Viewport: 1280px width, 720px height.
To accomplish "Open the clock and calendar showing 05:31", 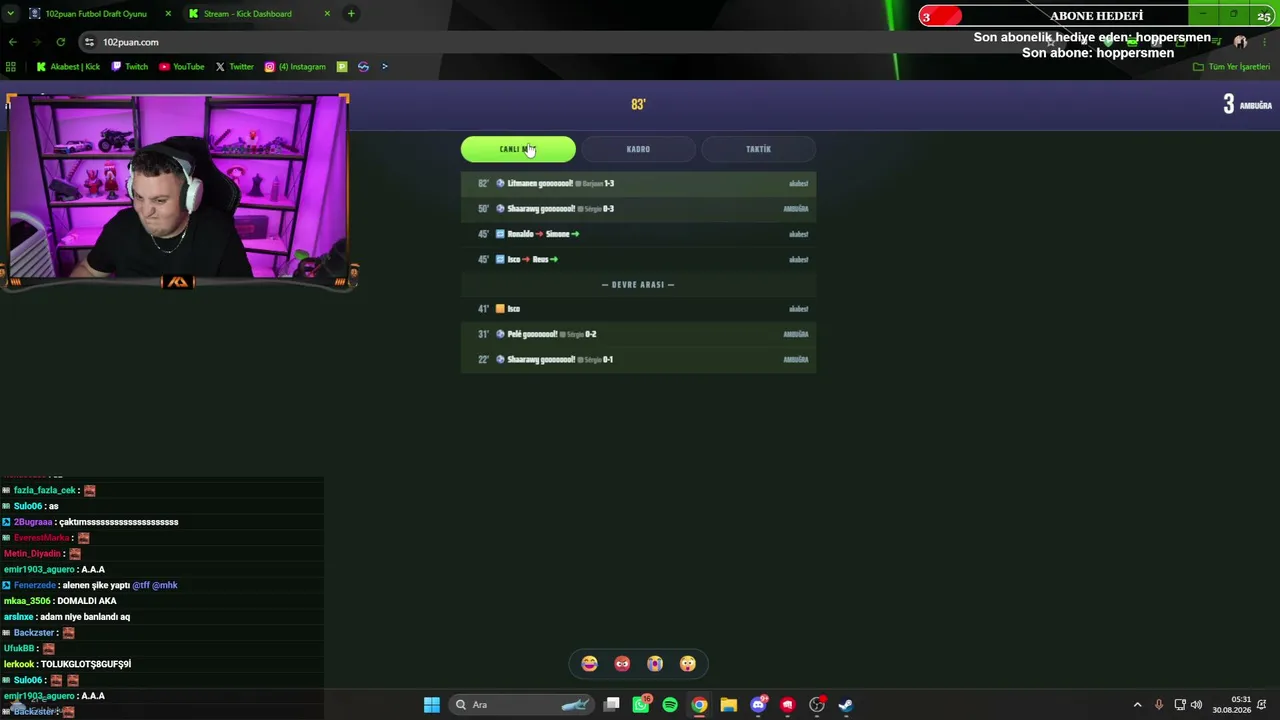I will click(1231, 705).
